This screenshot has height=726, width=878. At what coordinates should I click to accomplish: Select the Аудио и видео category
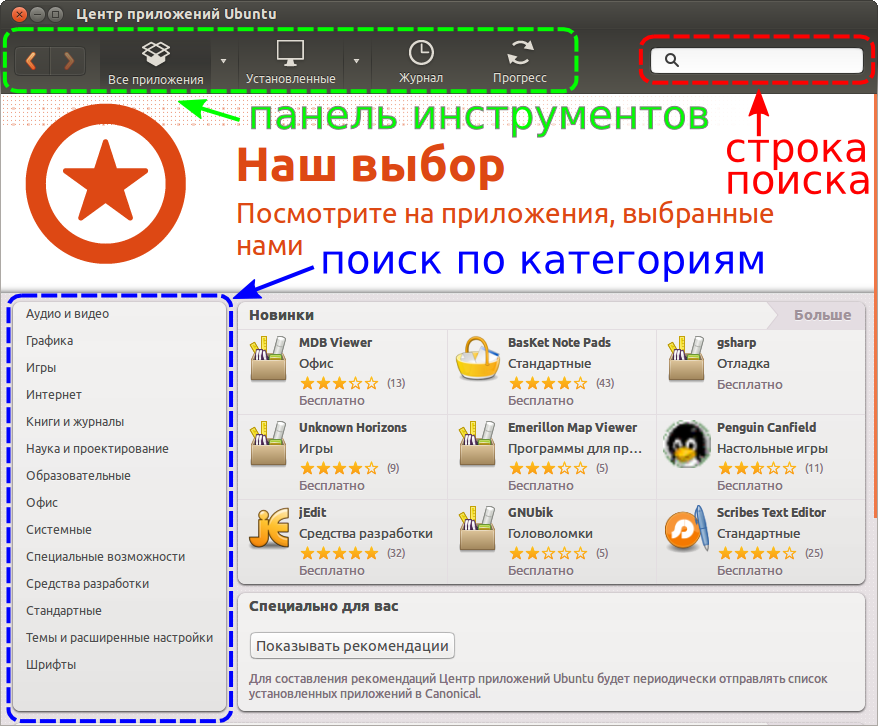[x=67, y=314]
